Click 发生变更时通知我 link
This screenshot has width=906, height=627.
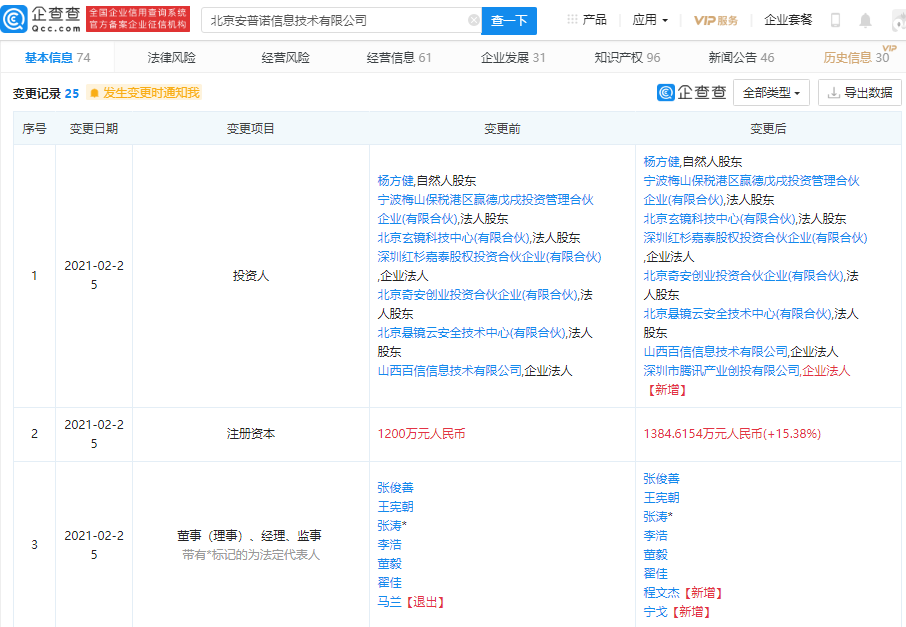pyautogui.click(x=151, y=93)
